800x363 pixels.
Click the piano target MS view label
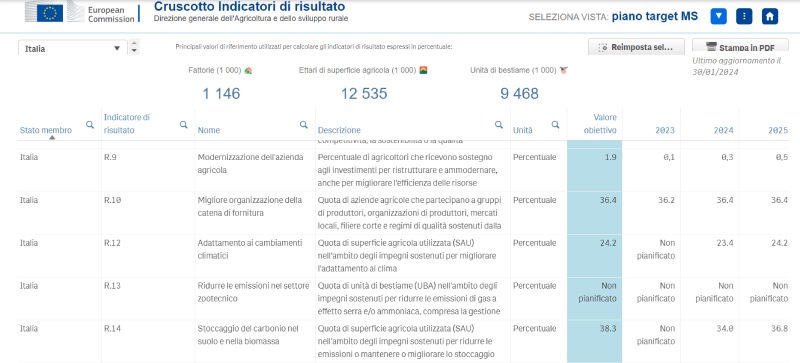pyautogui.click(x=655, y=16)
